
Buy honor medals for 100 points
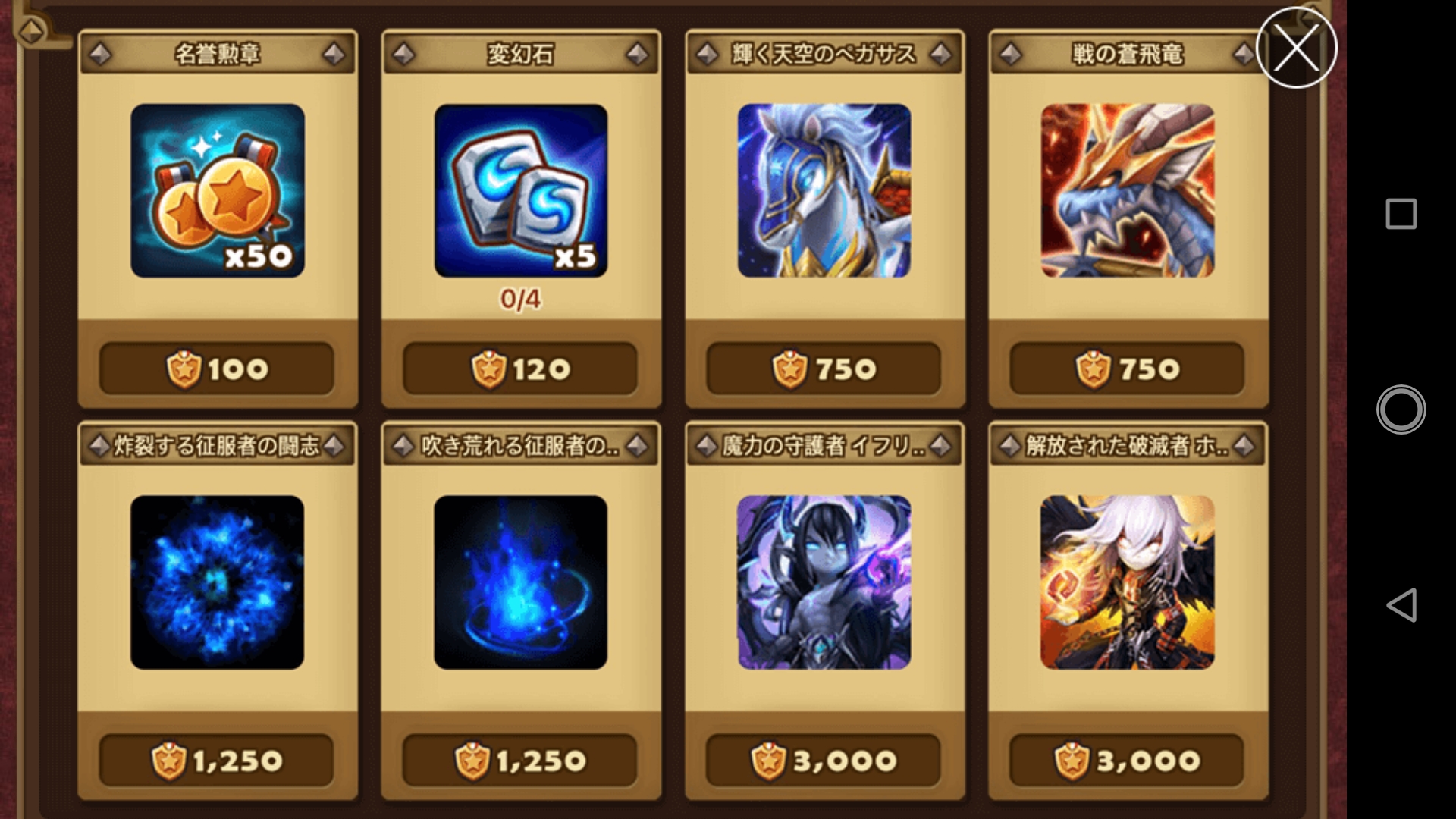coord(217,369)
